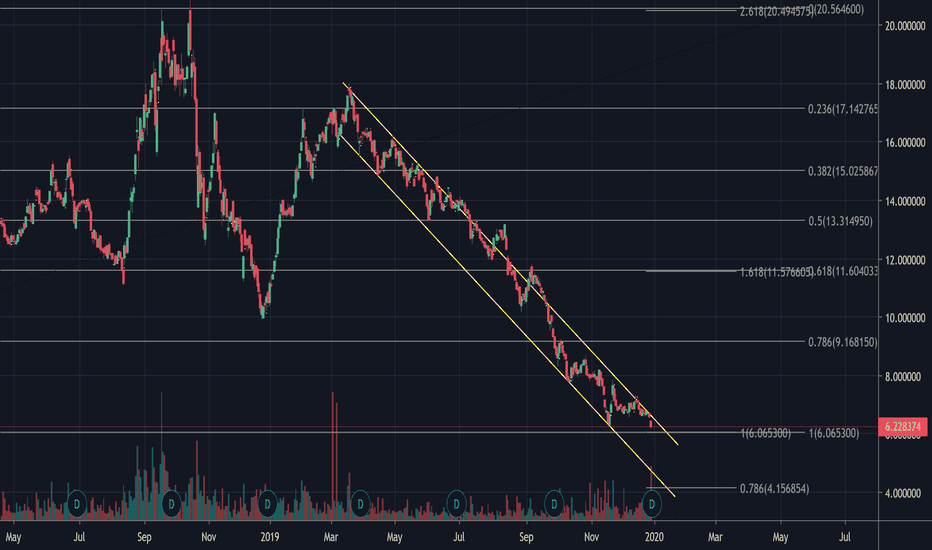
Task: Select the 0.786(4.156854) Fibonacci extension label
Action: [x=774, y=489]
